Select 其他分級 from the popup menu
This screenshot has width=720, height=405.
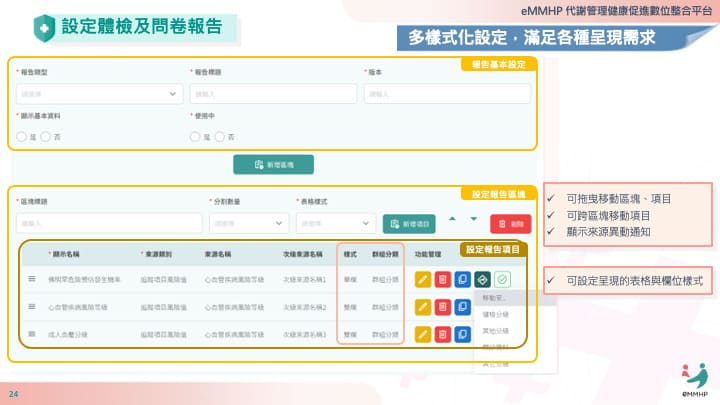coord(496,330)
